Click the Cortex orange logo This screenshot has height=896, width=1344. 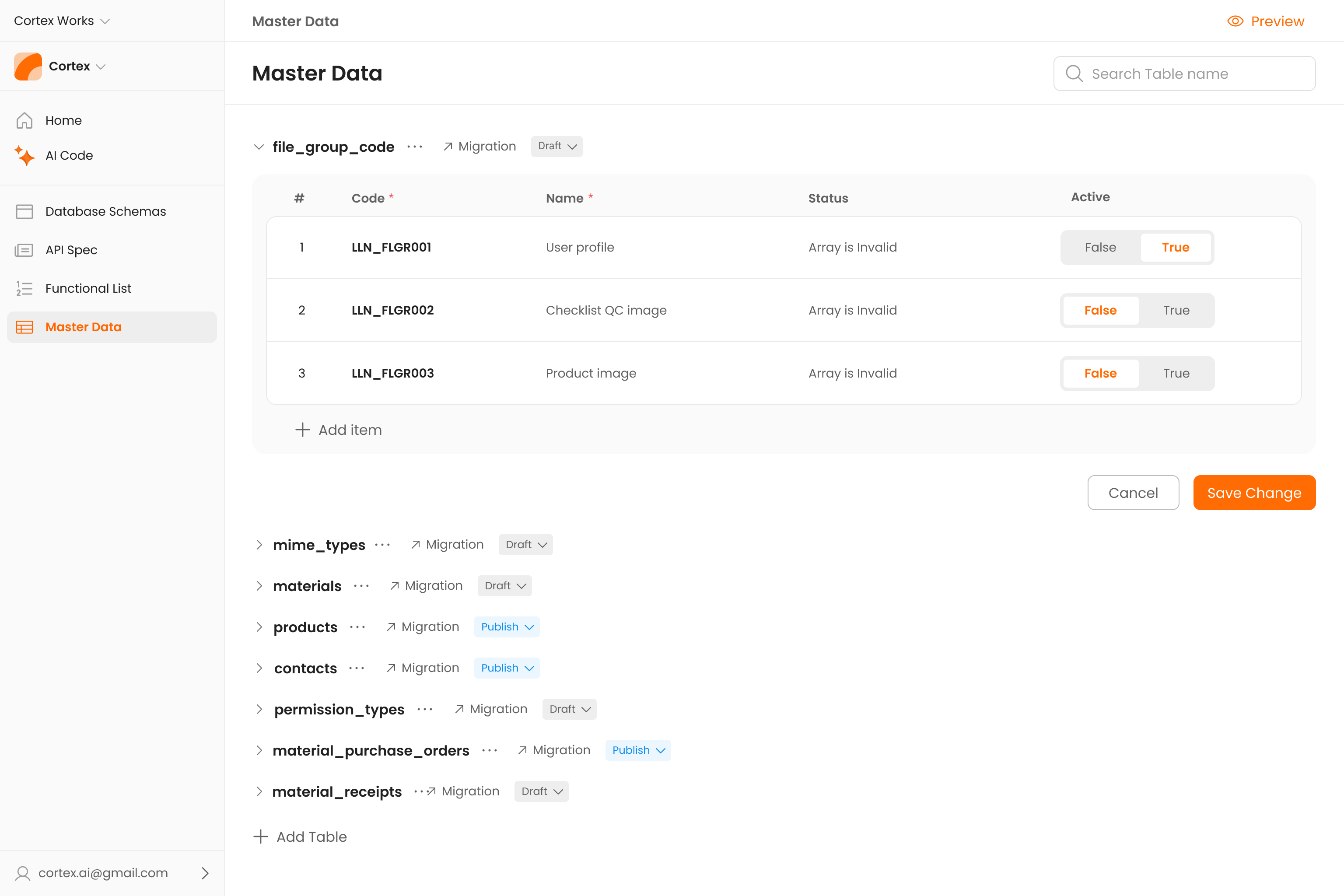(x=28, y=66)
